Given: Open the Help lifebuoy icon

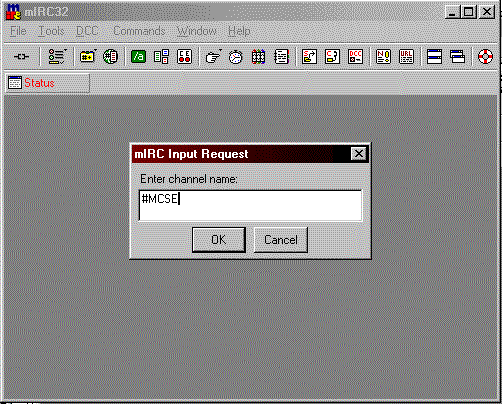Looking at the screenshot, I should point(485,57).
